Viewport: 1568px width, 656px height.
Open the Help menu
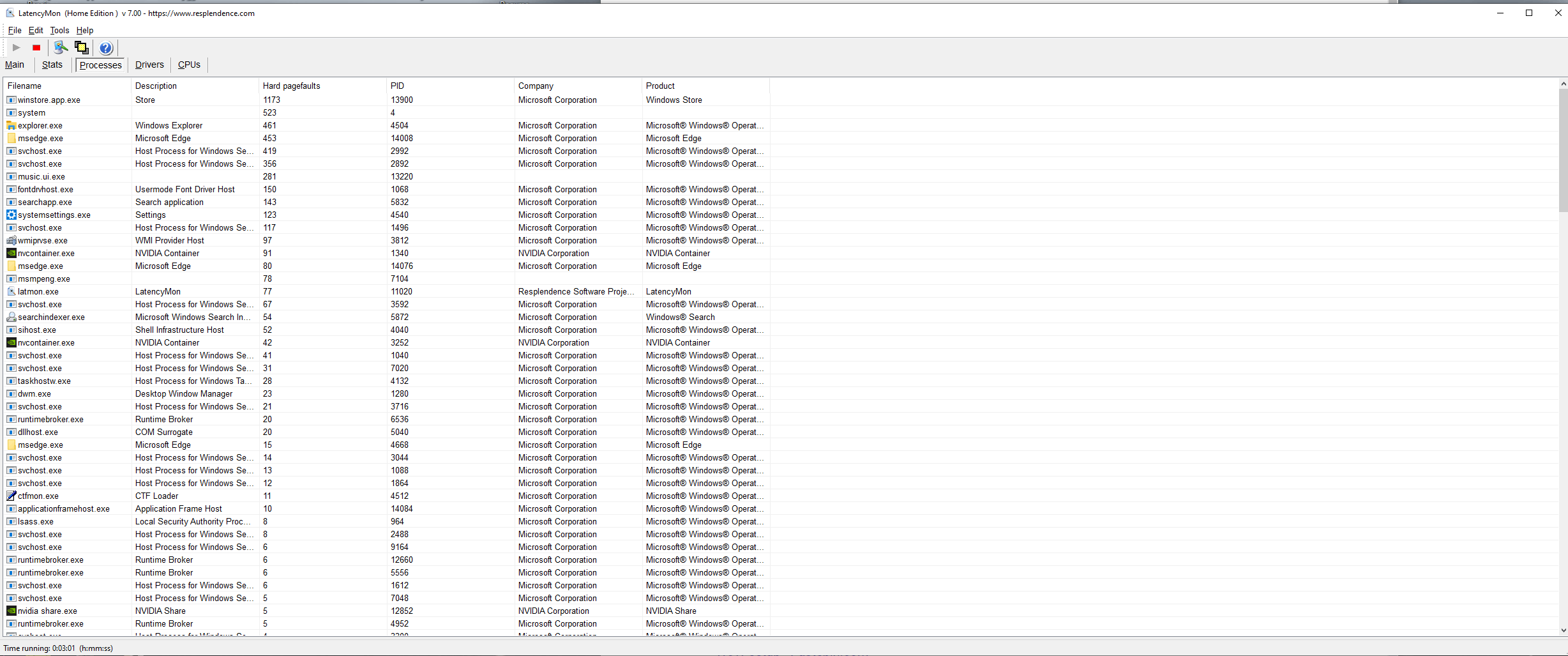85,30
